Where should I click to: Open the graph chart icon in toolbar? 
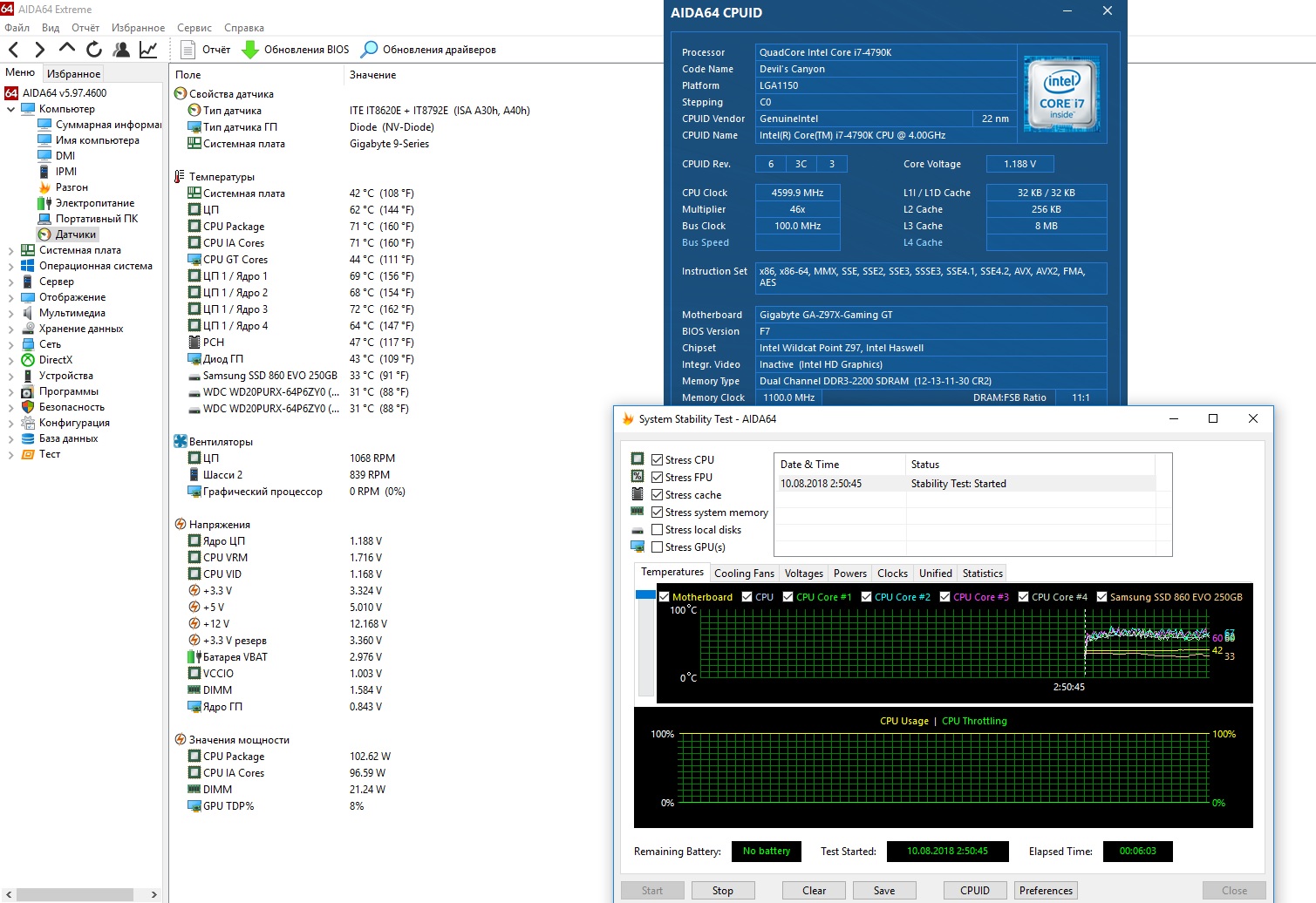pyautogui.click(x=148, y=50)
